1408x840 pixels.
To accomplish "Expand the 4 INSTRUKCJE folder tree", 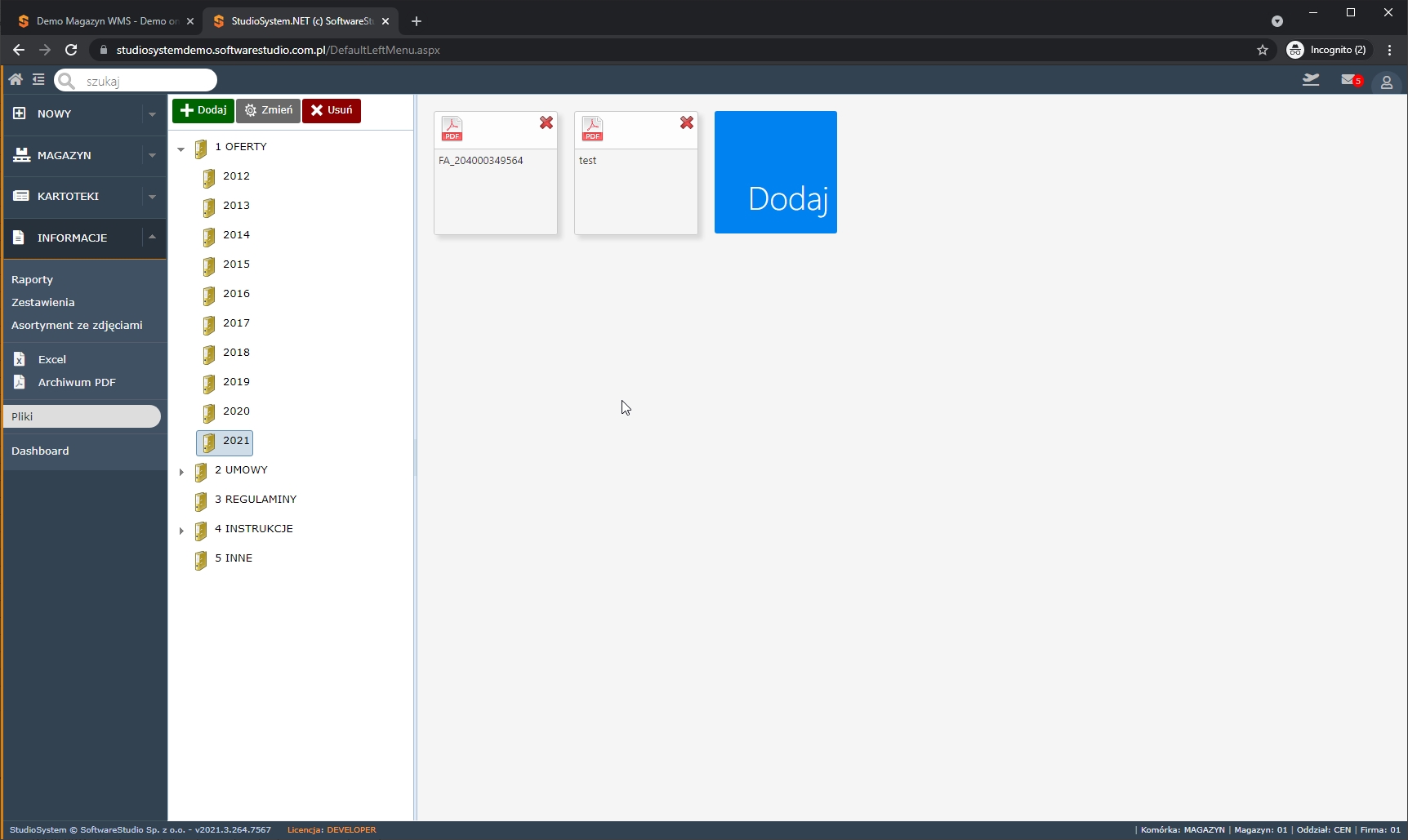I will pos(181,531).
